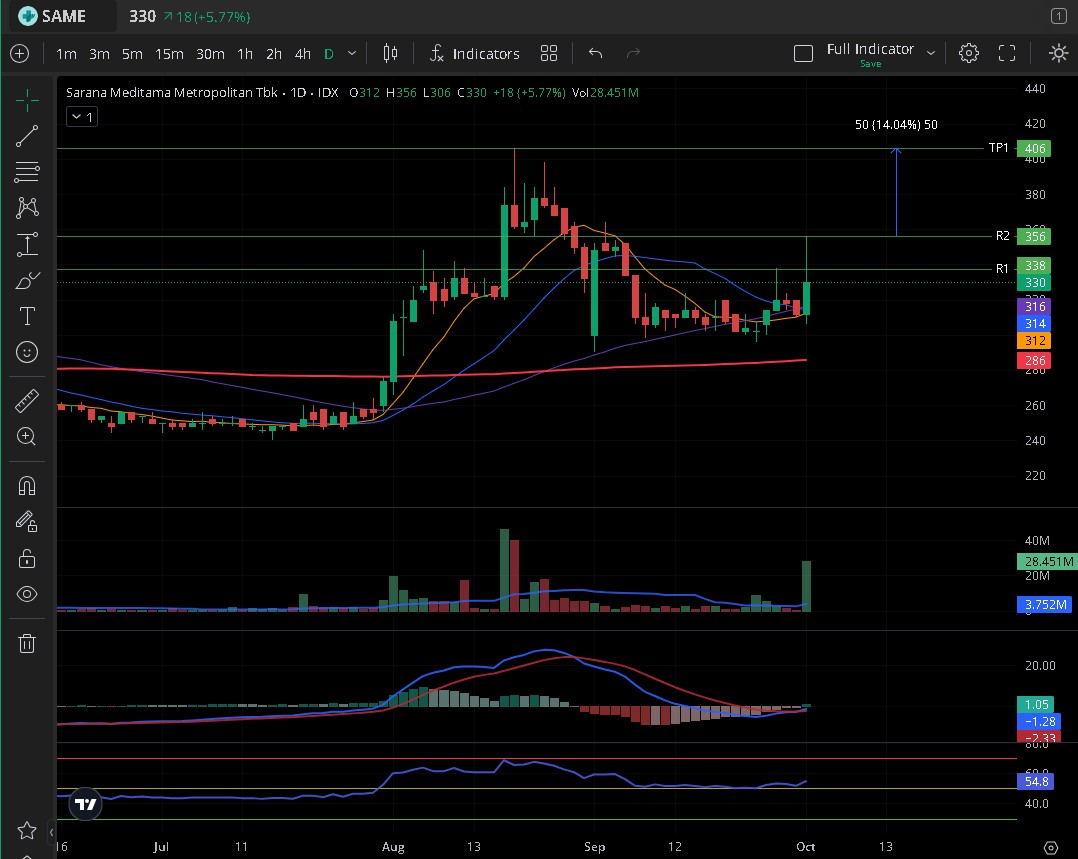Viewport: 1078px width, 859px height.
Task: Hide all drawings with eye icon
Action: point(27,594)
